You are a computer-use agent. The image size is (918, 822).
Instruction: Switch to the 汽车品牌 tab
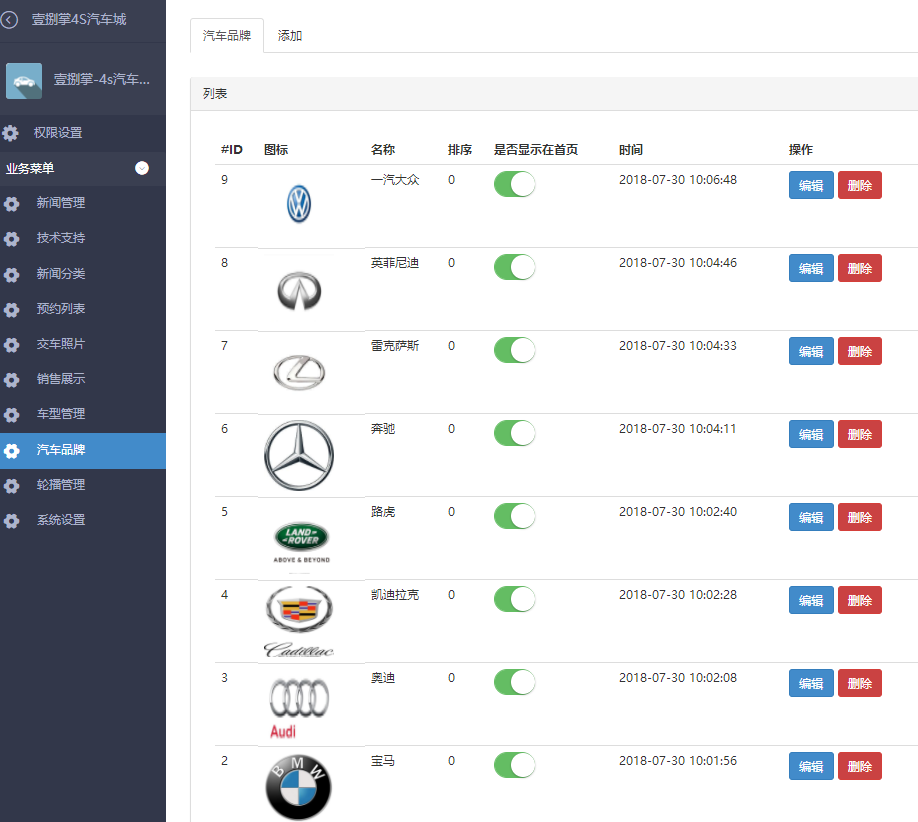(227, 36)
